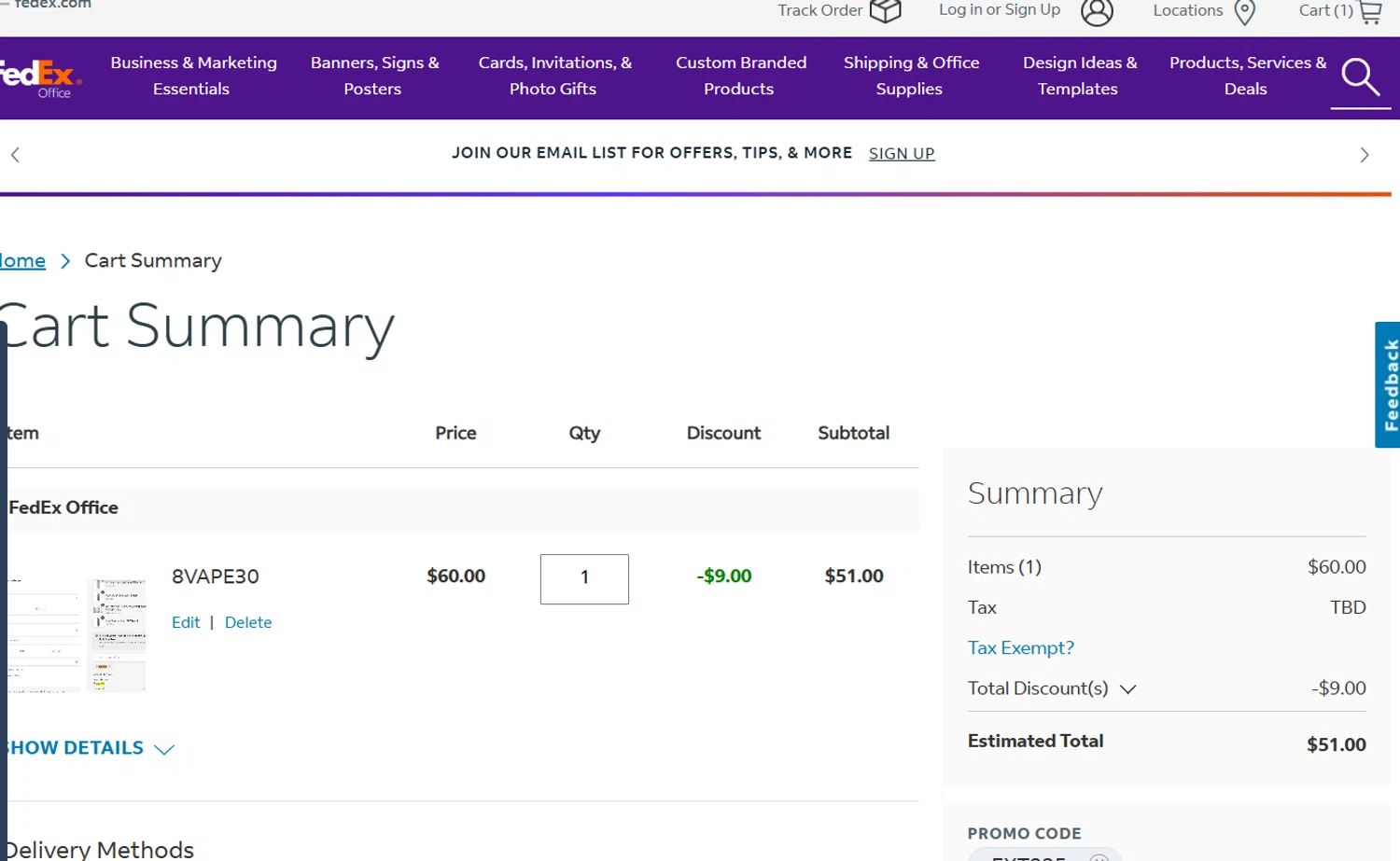1400x861 pixels.
Task: Click the Tax Exempt? link
Action: click(1021, 647)
